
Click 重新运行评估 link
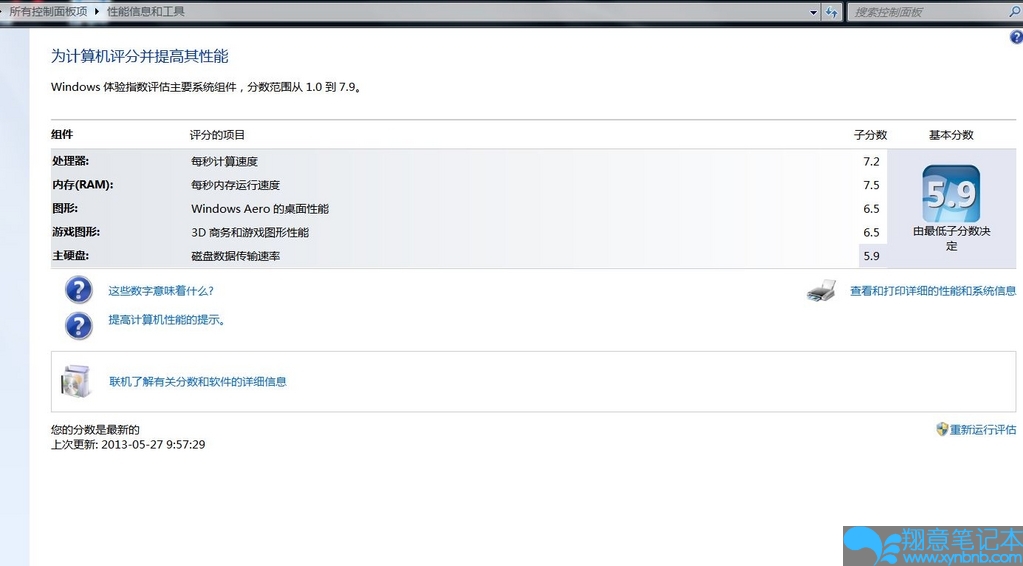(x=983, y=430)
